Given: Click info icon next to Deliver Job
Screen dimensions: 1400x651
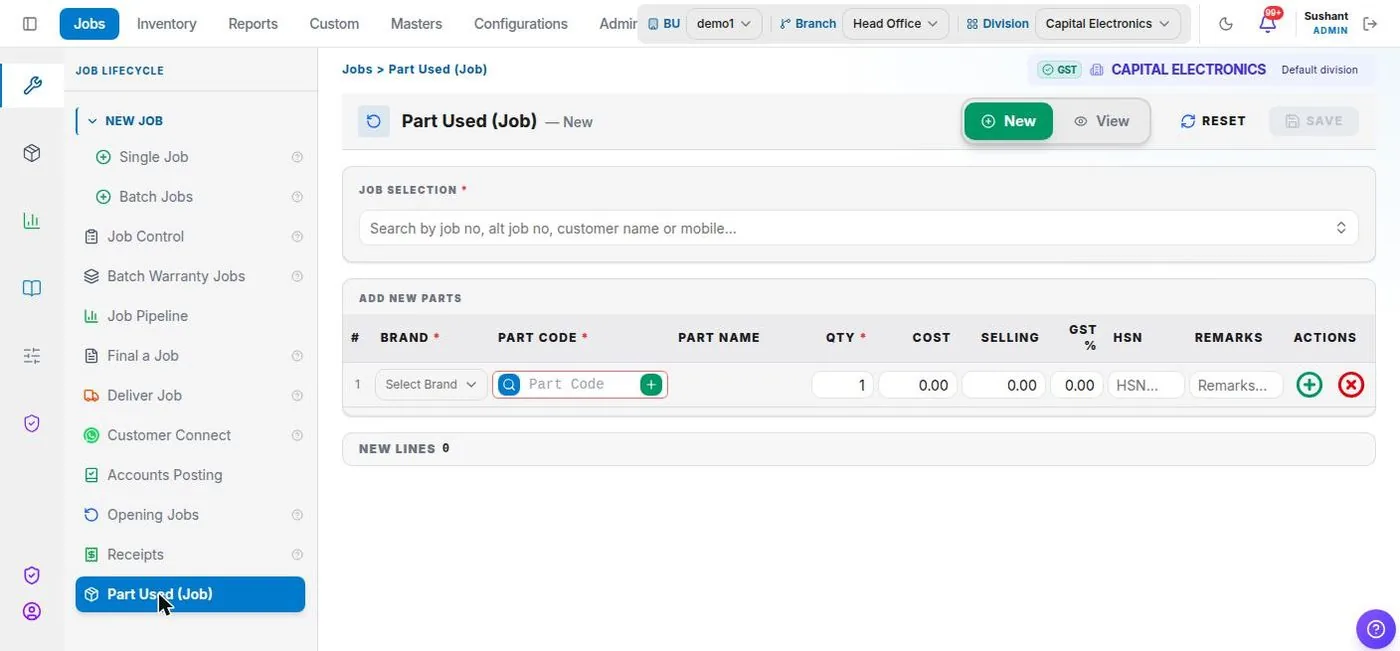Looking at the screenshot, I should click(297, 396).
